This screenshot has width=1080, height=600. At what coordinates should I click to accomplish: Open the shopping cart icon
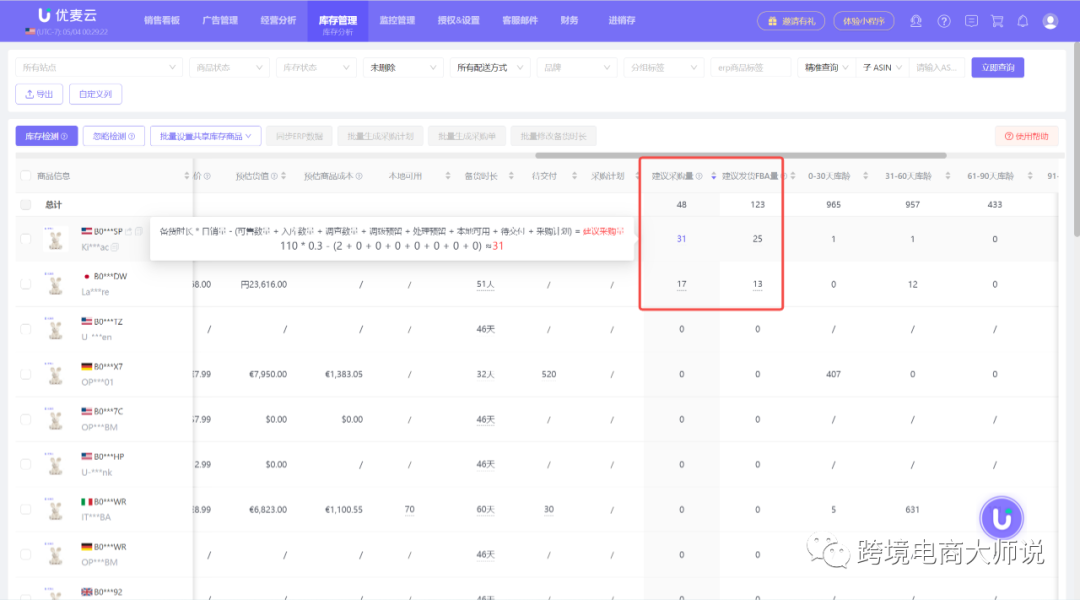[997, 20]
